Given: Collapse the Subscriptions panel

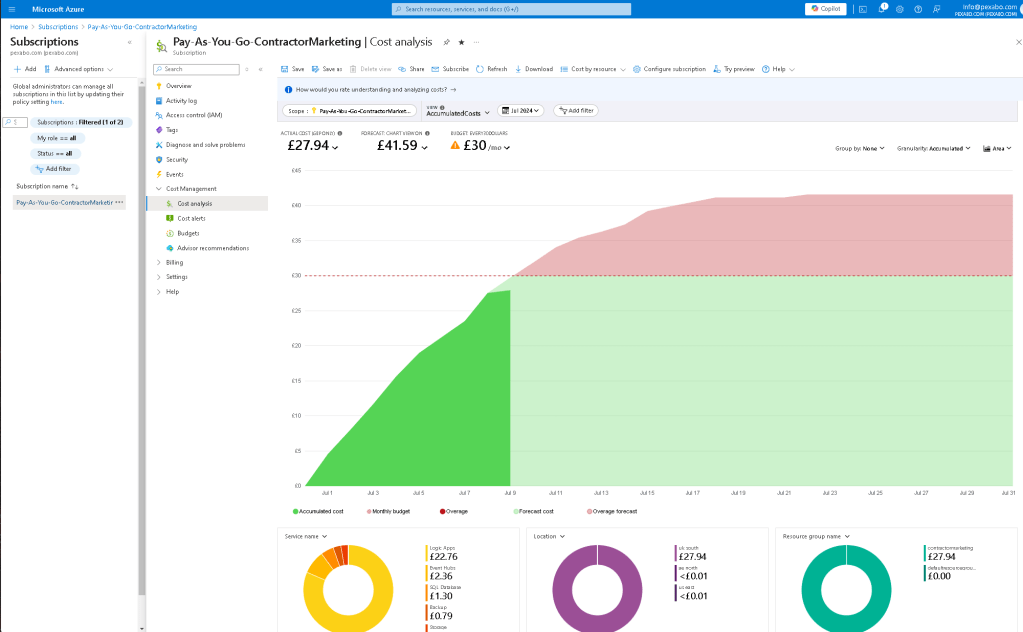Looking at the screenshot, I should pyautogui.click(x=129, y=42).
